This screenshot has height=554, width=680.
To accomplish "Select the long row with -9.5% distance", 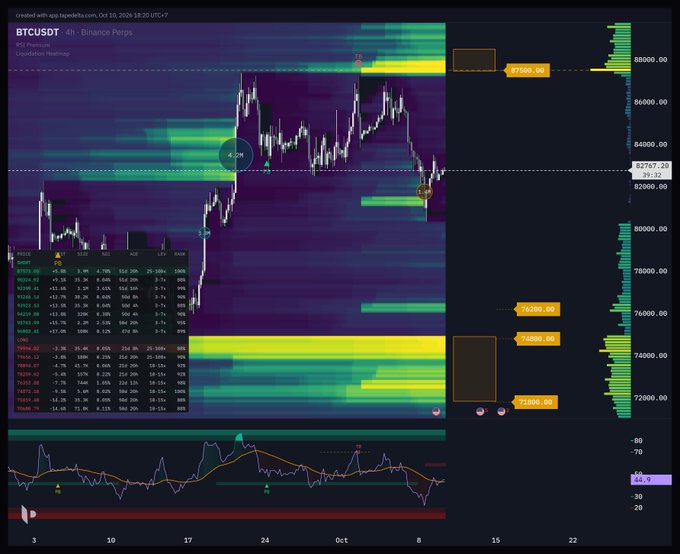I will 101,391.
